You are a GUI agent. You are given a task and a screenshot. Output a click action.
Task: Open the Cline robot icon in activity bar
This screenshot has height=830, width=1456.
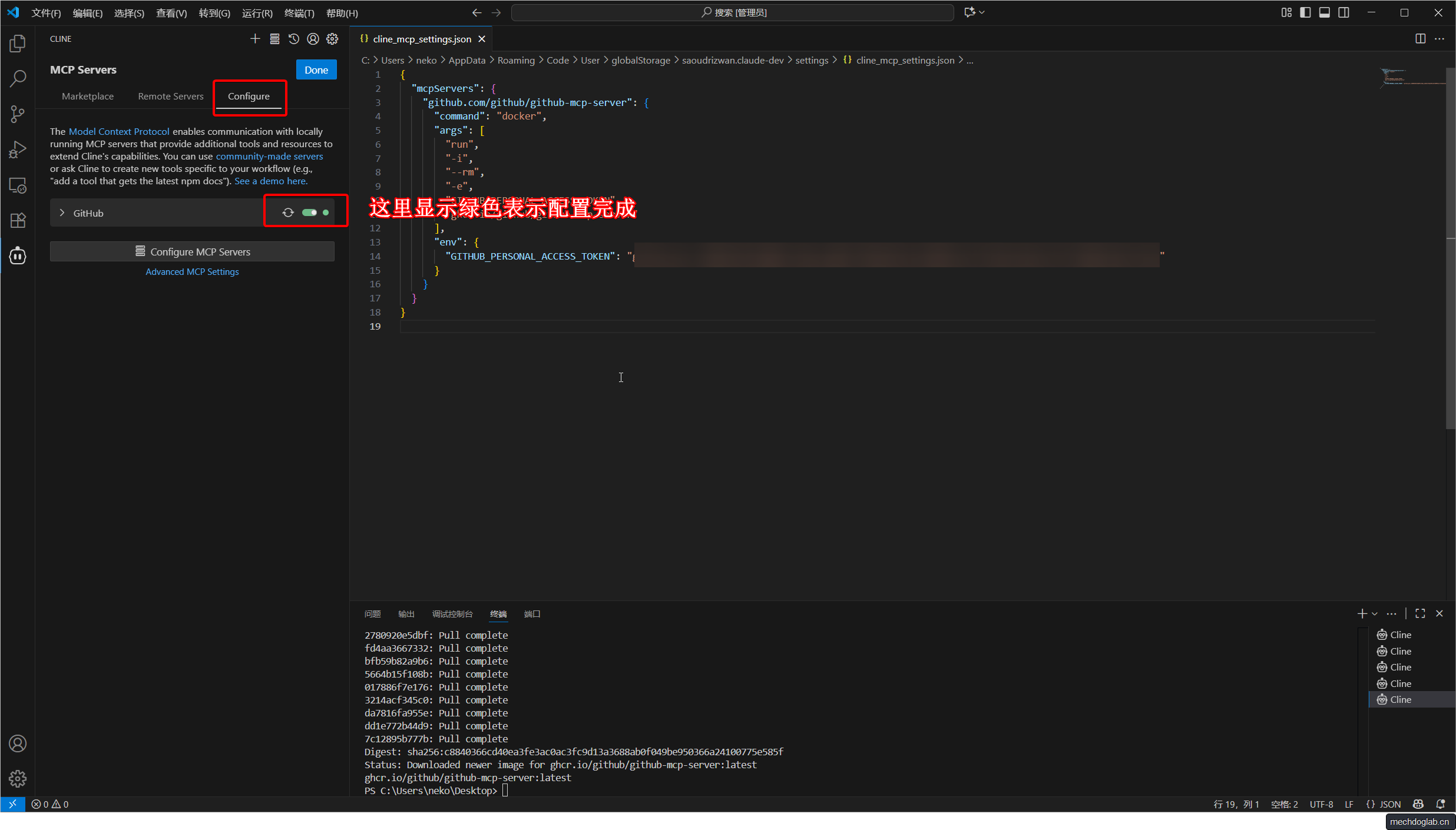[18, 255]
